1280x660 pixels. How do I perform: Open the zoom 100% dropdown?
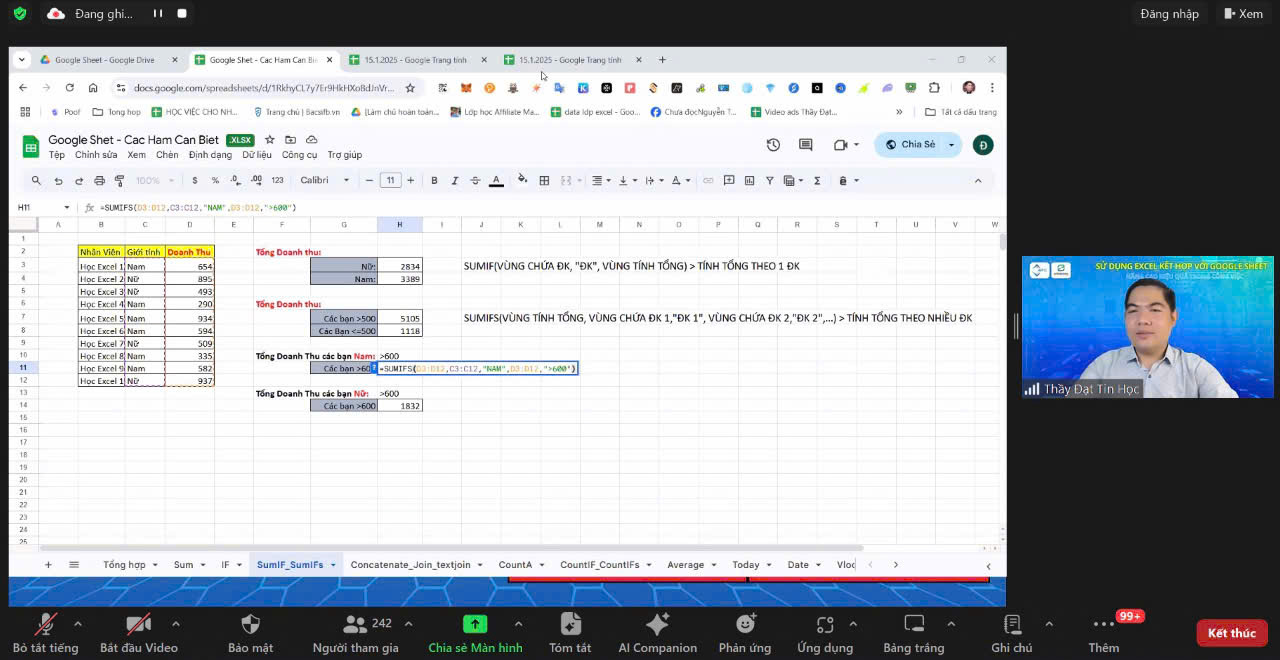click(x=153, y=181)
